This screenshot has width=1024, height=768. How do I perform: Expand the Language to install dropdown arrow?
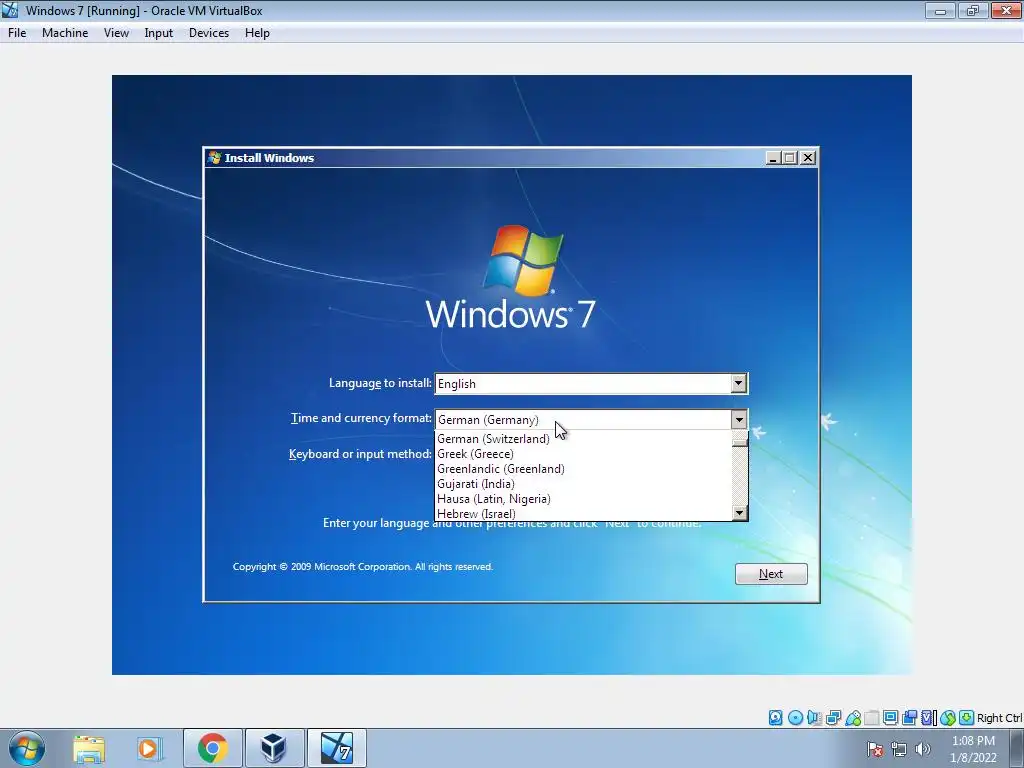(738, 383)
